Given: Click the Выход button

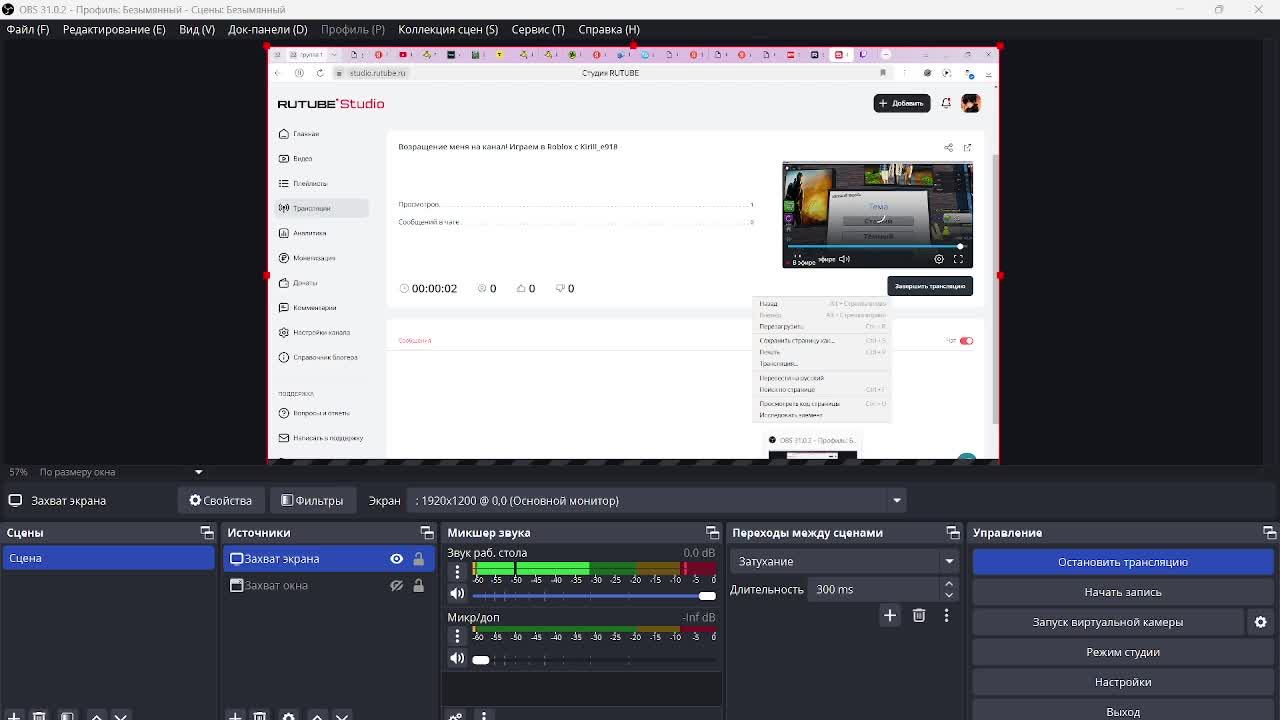Looking at the screenshot, I should [x=1123, y=712].
